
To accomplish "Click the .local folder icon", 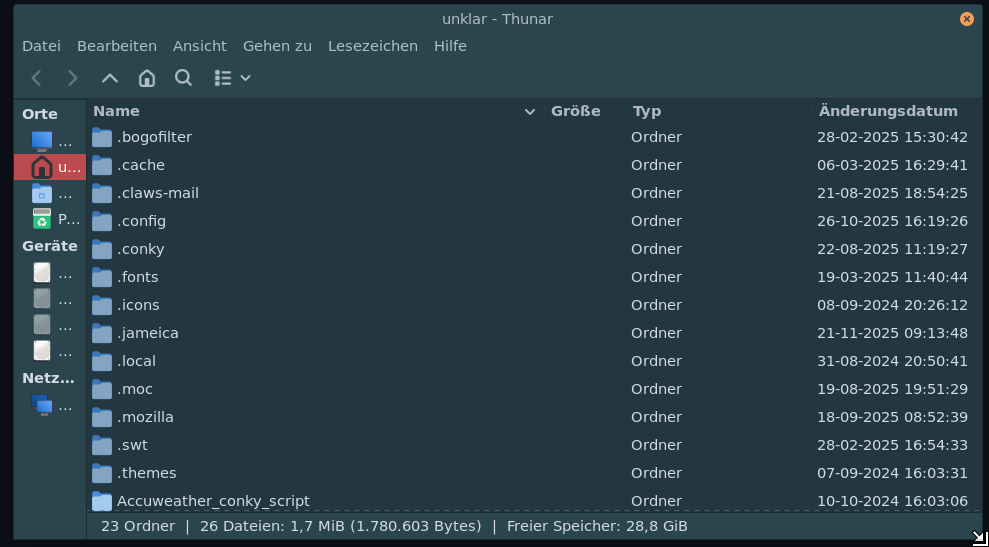I will 102,361.
